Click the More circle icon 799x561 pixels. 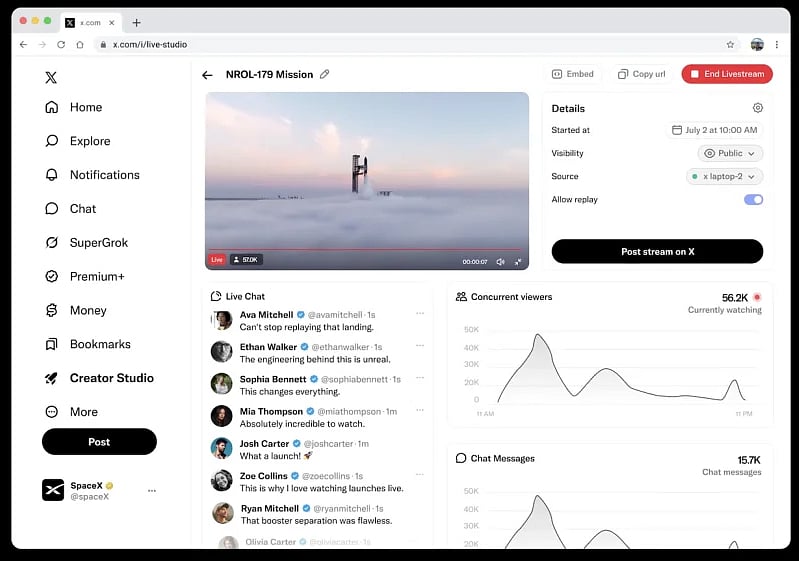(51, 412)
